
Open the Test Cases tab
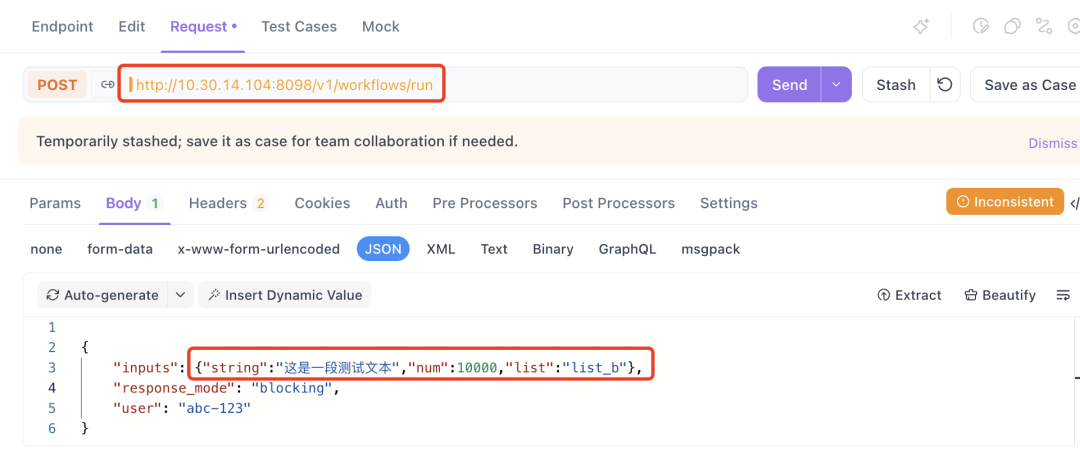click(x=299, y=27)
